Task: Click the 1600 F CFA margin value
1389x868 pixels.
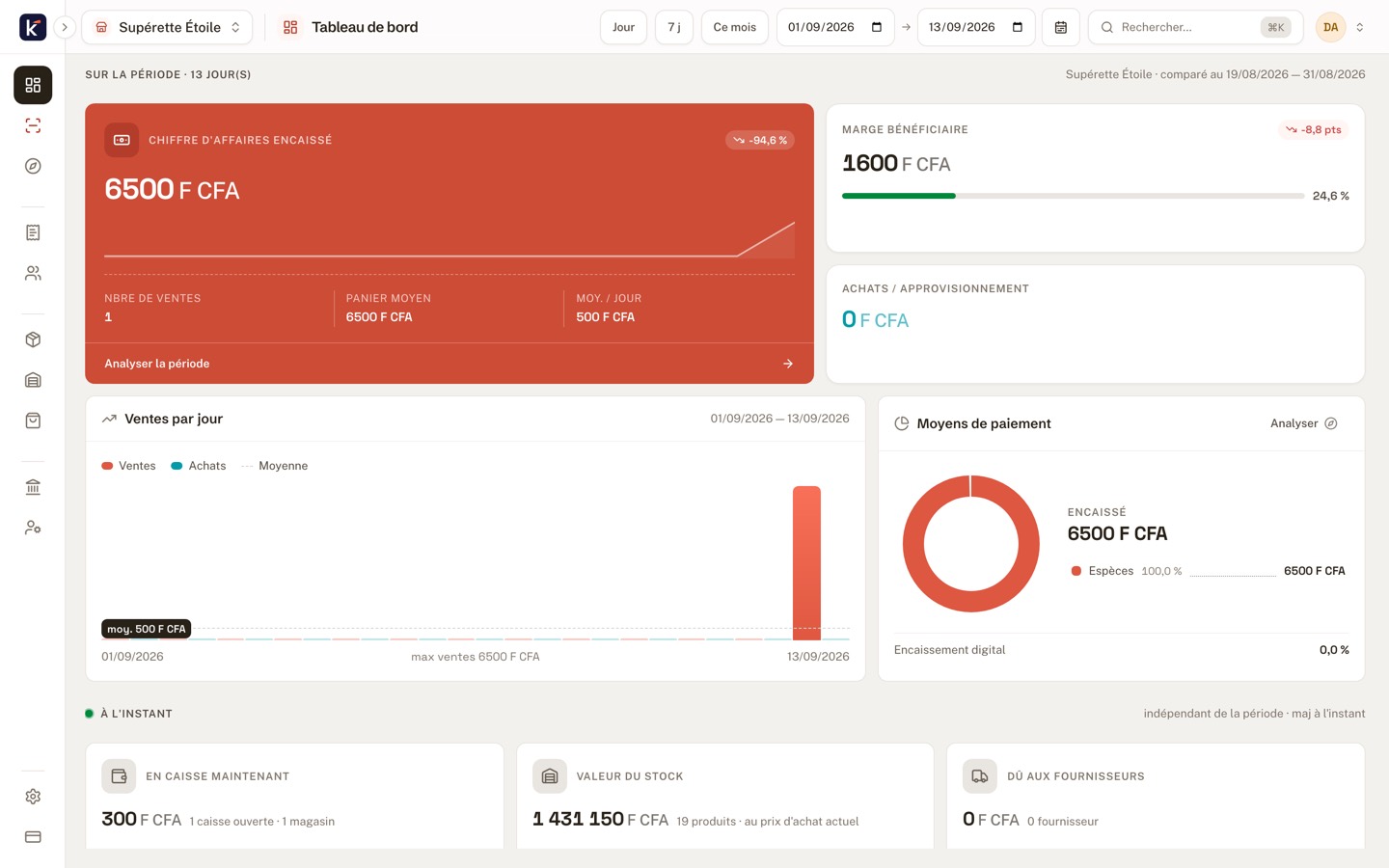Action: click(x=896, y=164)
